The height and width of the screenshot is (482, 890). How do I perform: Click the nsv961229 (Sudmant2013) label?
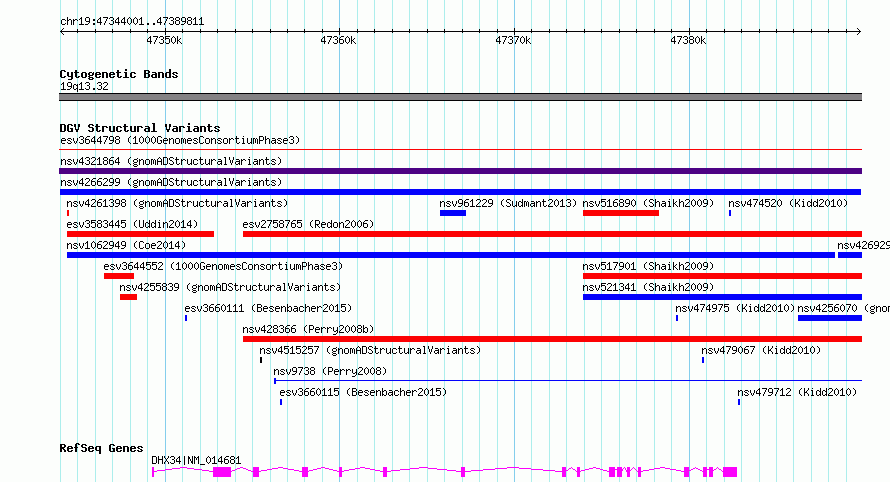tap(508, 203)
